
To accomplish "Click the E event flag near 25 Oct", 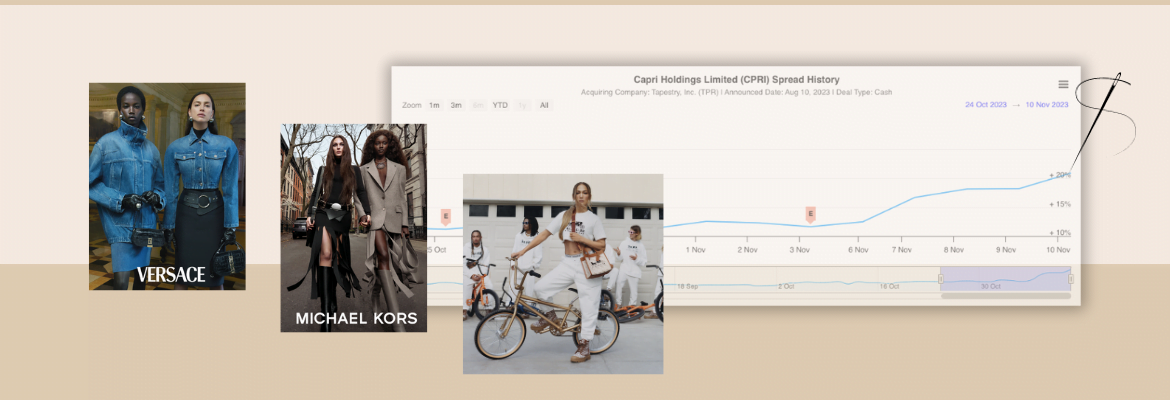I will (x=446, y=215).
